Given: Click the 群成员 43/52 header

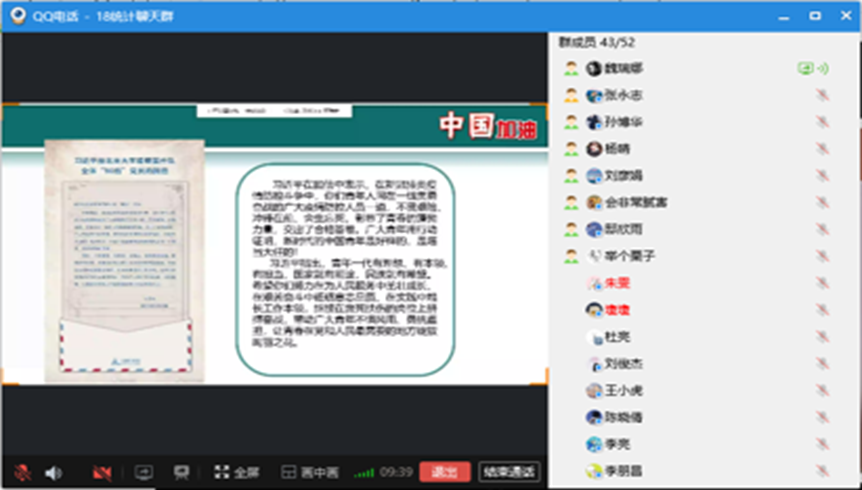Looking at the screenshot, I should tap(597, 42).
